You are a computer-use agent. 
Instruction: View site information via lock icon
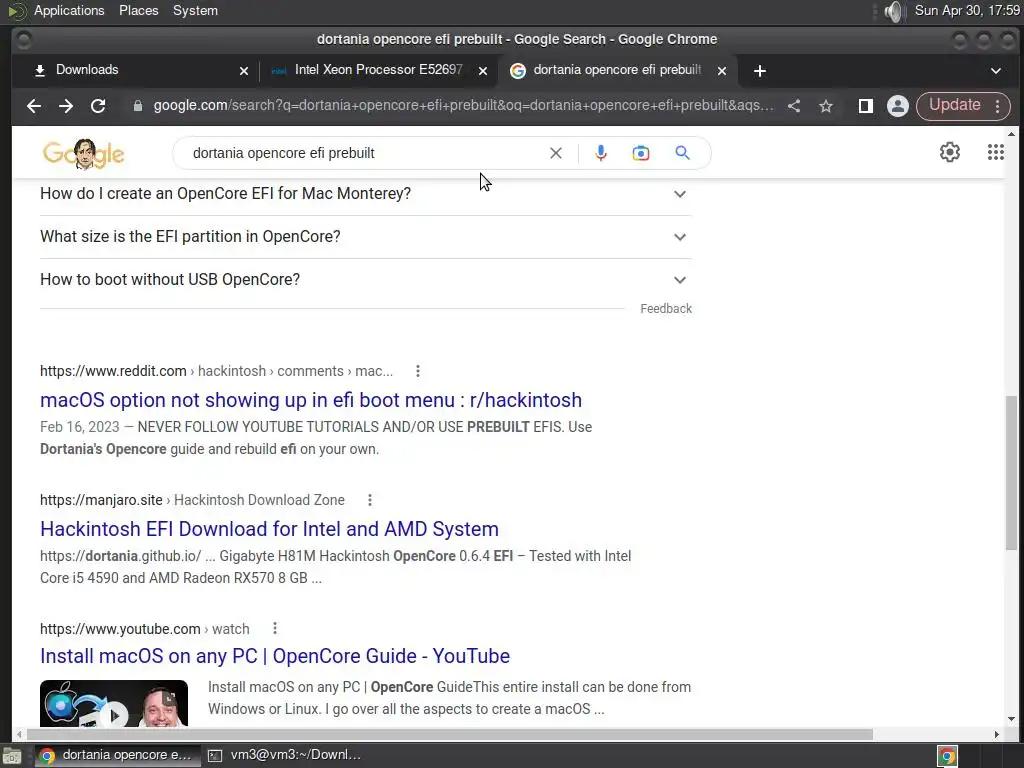(138, 106)
